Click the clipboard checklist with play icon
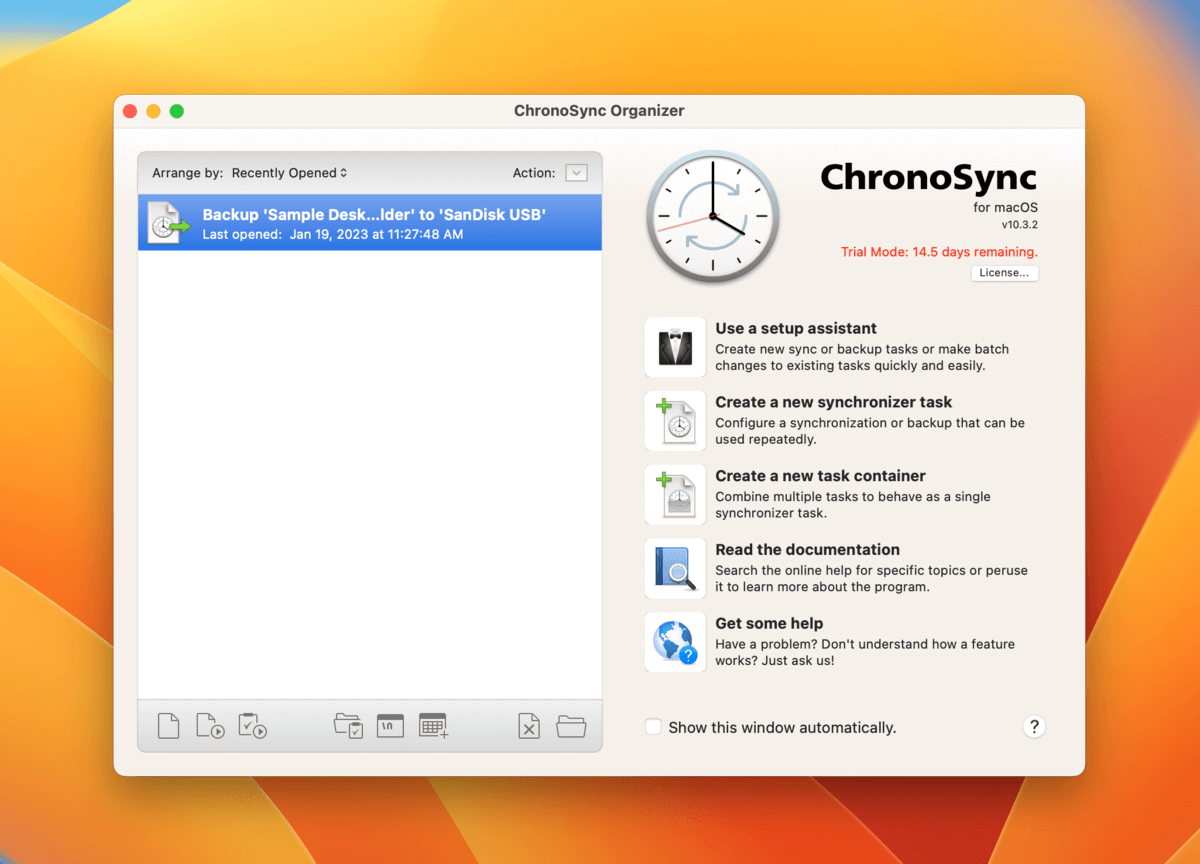Viewport: 1200px width, 864px height. coord(252,726)
